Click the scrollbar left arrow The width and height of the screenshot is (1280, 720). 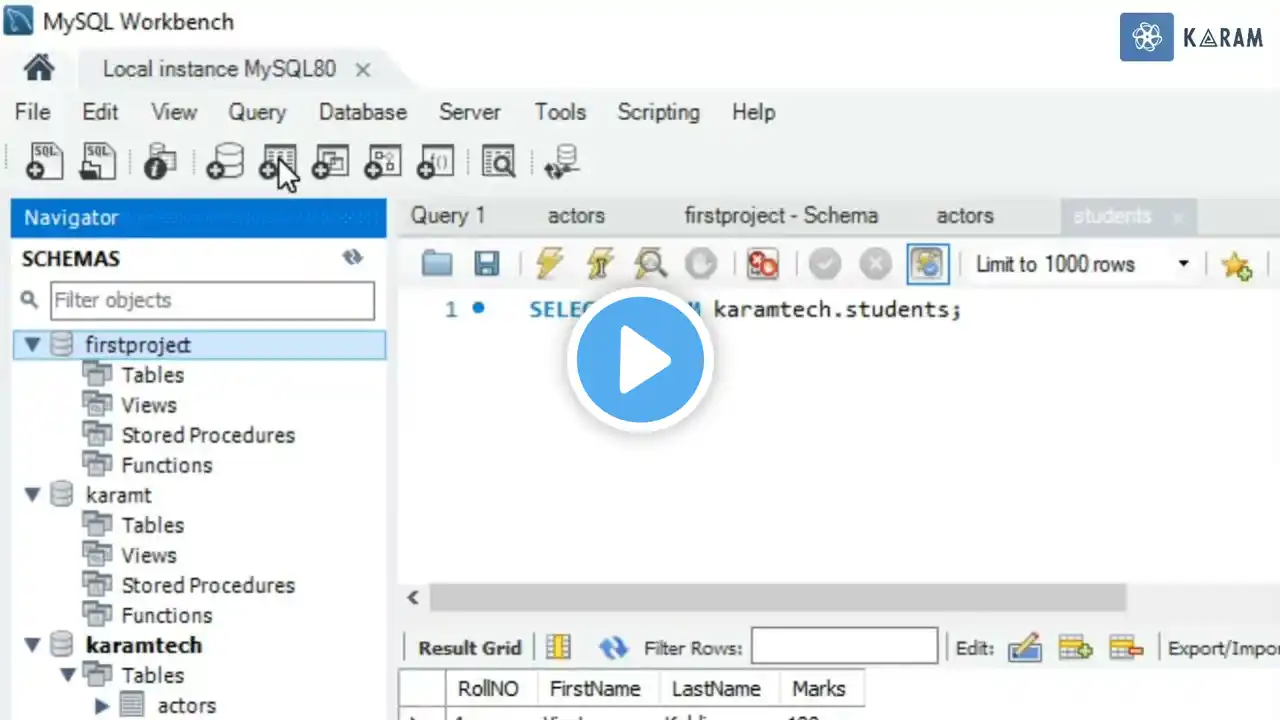pos(413,598)
